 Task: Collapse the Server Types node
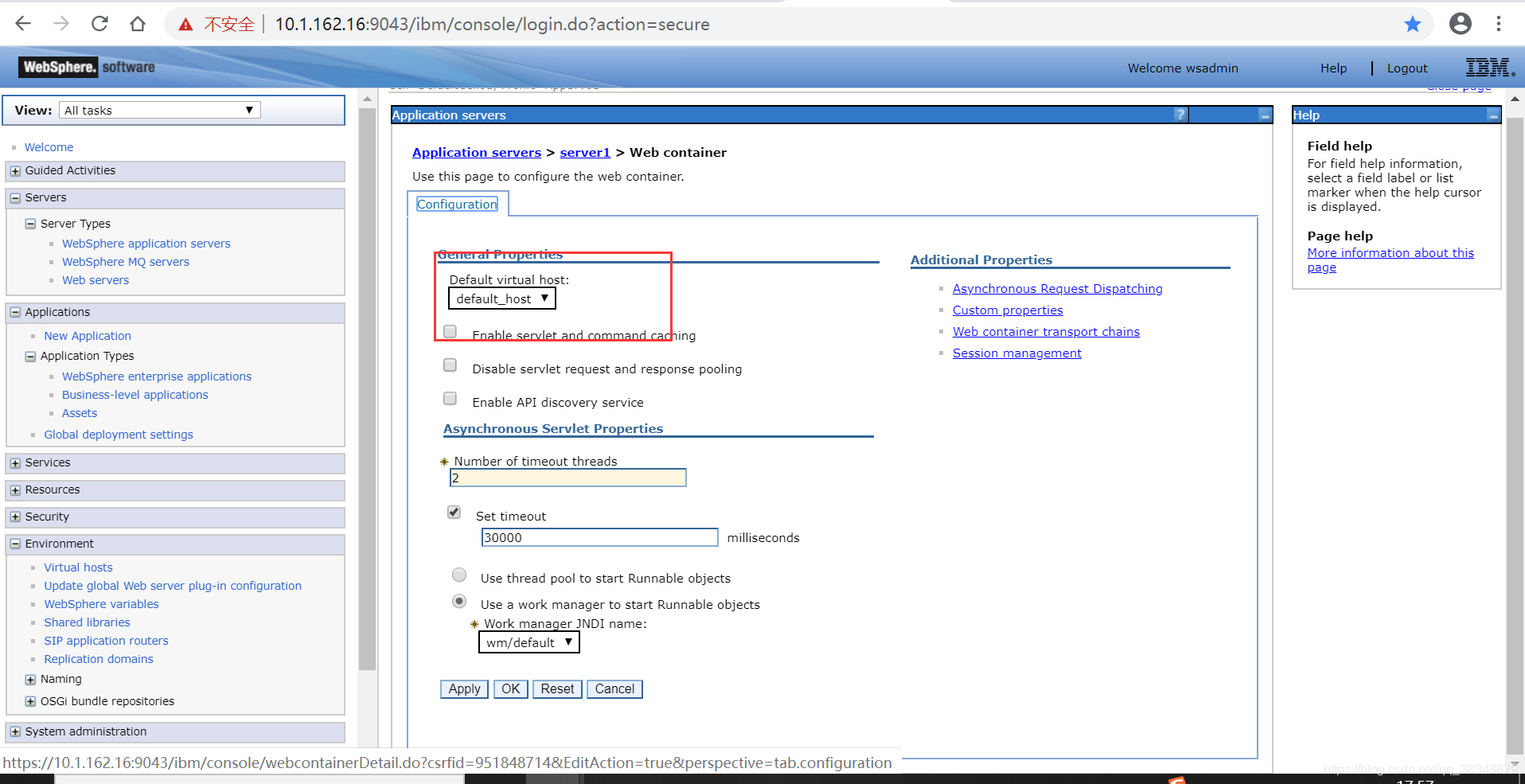[30, 224]
